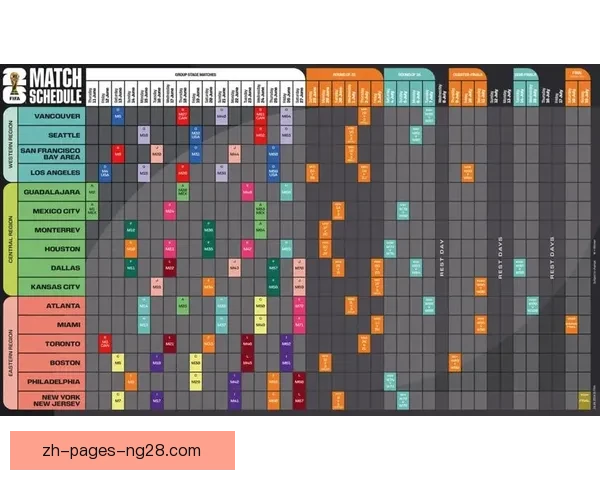Select the ROUND OF 16 header
Viewport: 600px width, 480px height.
click(409, 75)
